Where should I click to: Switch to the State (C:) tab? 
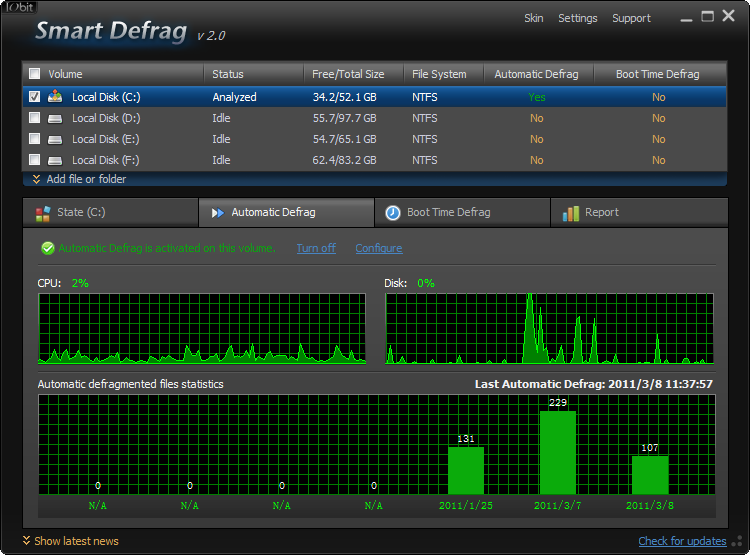[110, 212]
